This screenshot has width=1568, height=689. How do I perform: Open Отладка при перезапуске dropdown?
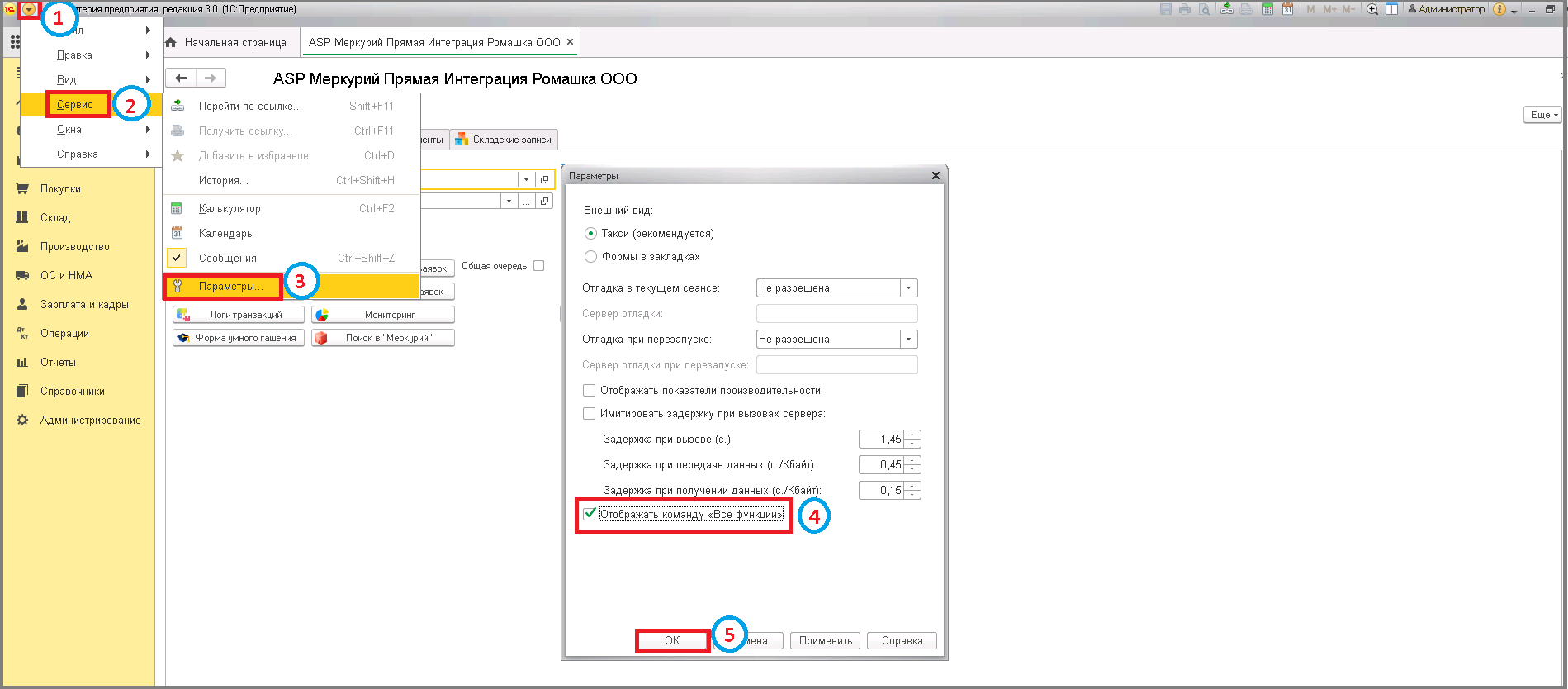908,340
